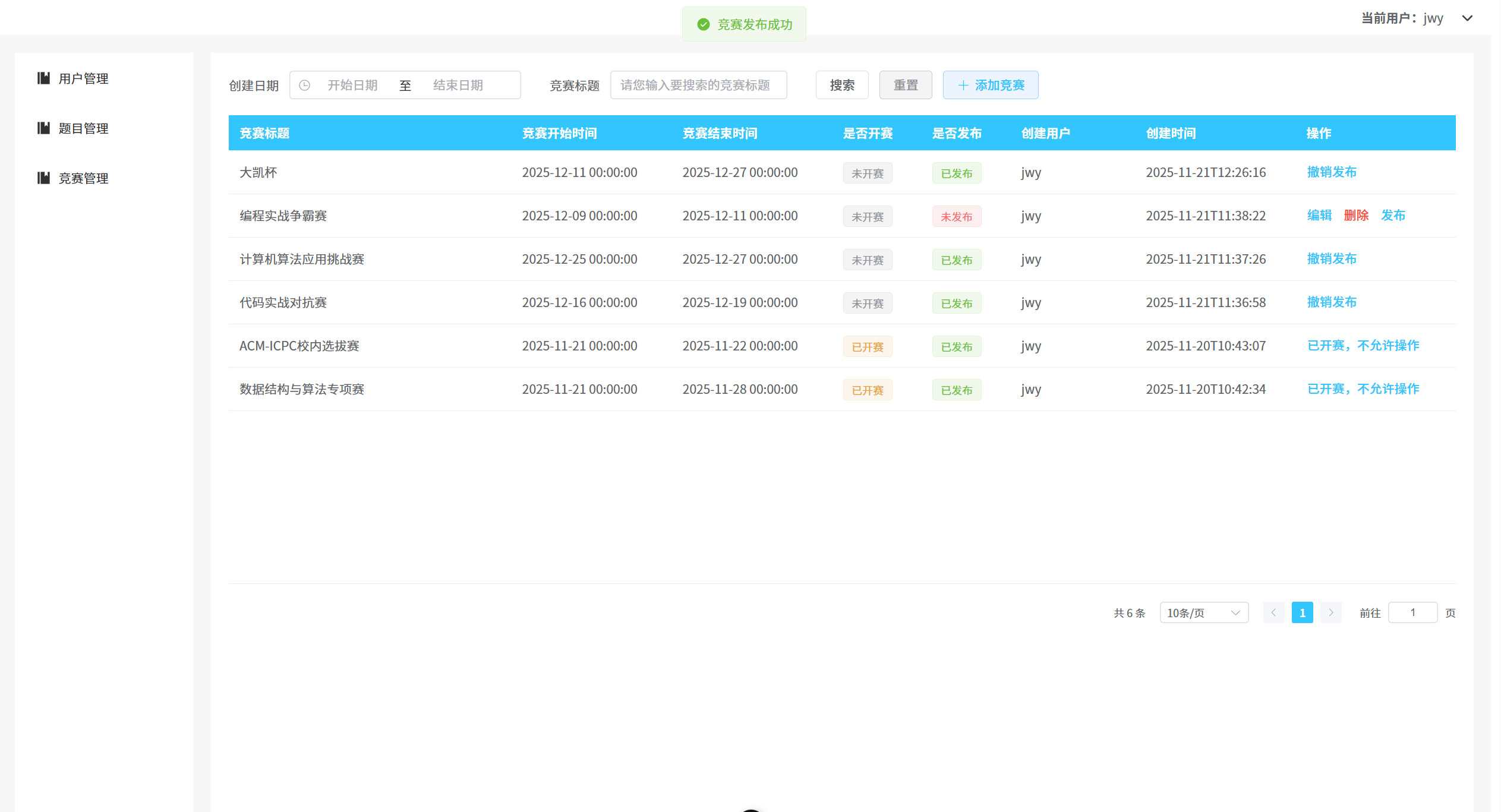Focus the 竞赛标题 search input
Screen dimensions: 1501x812
click(x=698, y=86)
